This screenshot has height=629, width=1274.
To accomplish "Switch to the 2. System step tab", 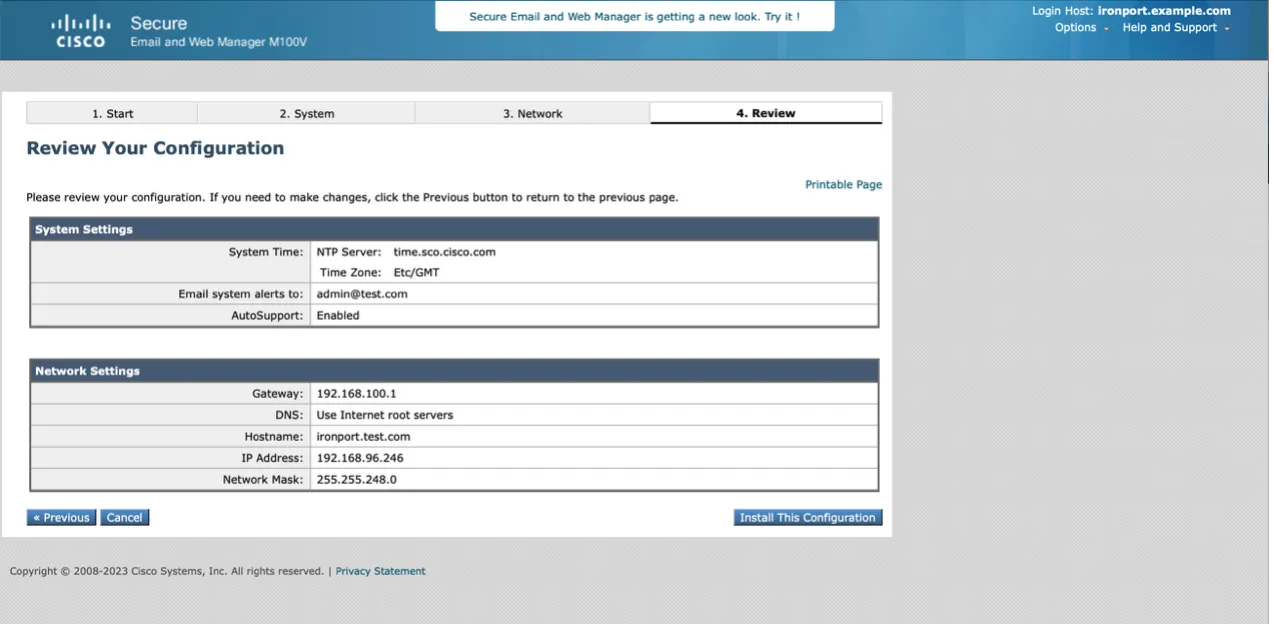I will coord(306,114).
